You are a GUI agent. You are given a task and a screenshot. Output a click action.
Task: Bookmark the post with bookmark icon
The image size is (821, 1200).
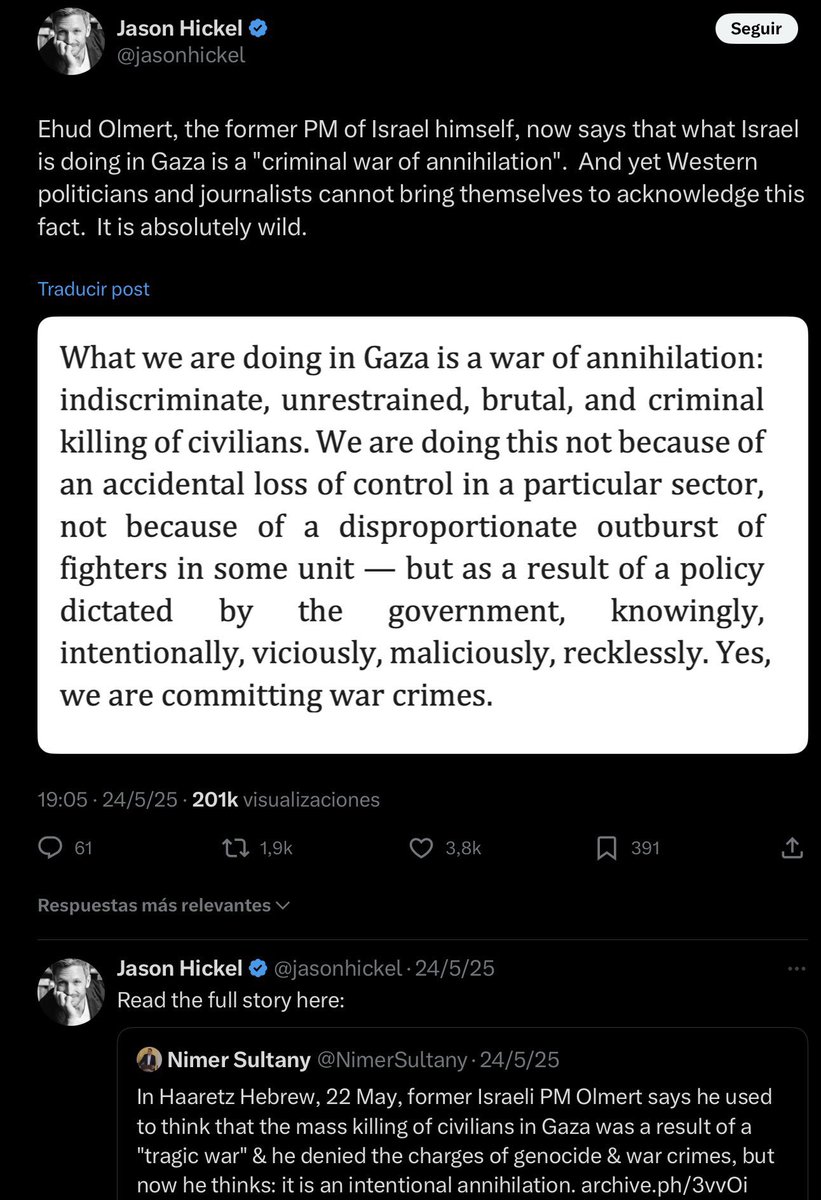(606, 848)
